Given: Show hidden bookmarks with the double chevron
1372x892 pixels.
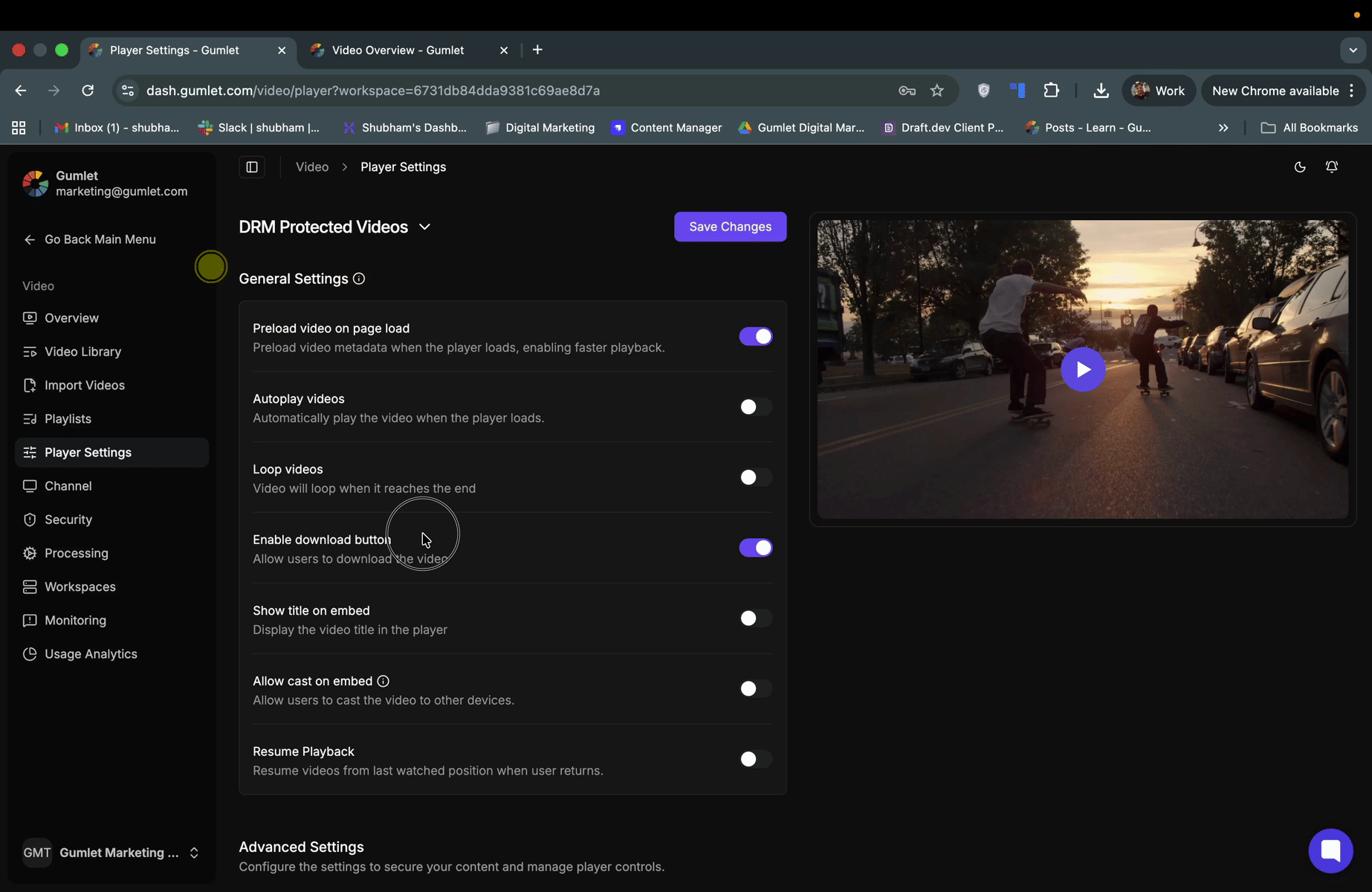Looking at the screenshot, I should point(1223,128).
